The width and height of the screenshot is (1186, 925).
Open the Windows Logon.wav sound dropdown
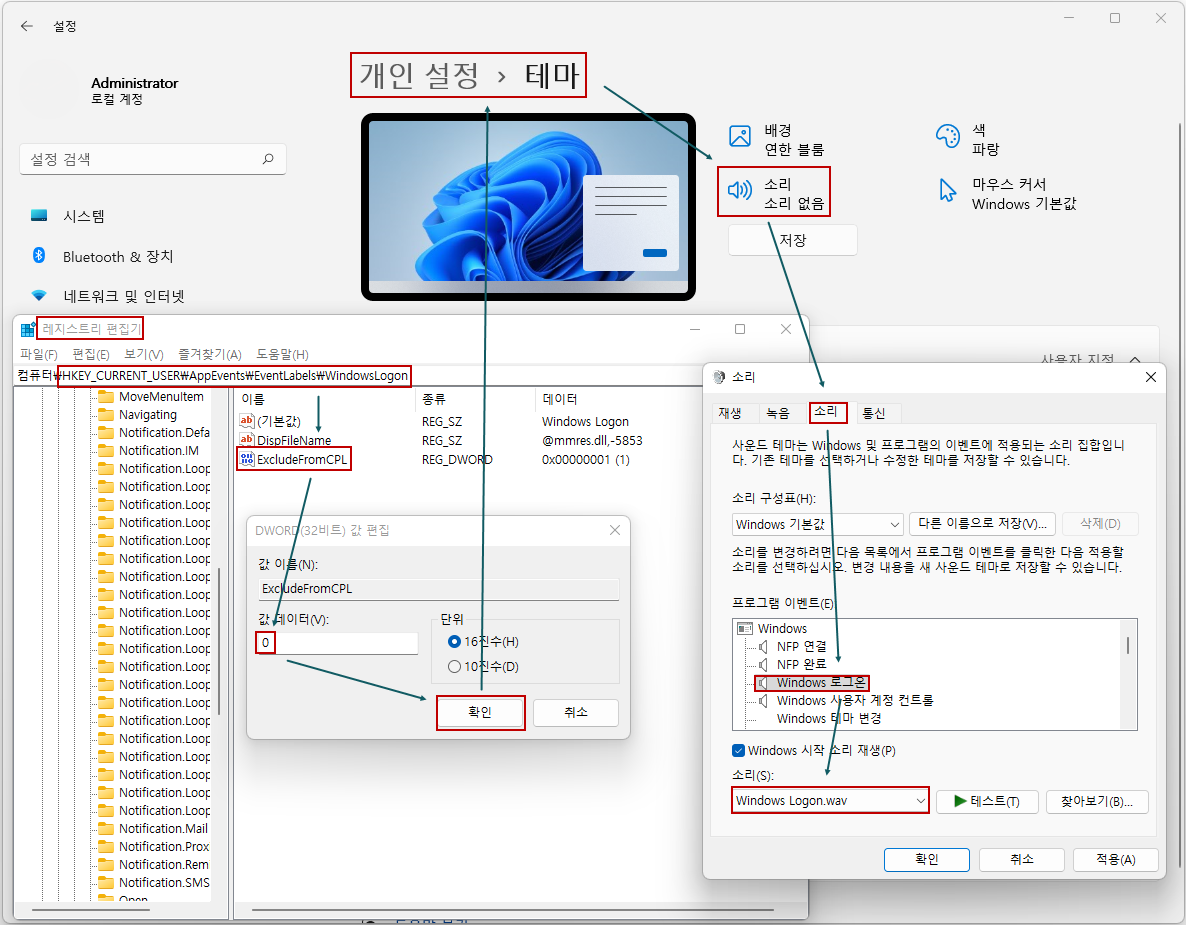pos(831,800)
